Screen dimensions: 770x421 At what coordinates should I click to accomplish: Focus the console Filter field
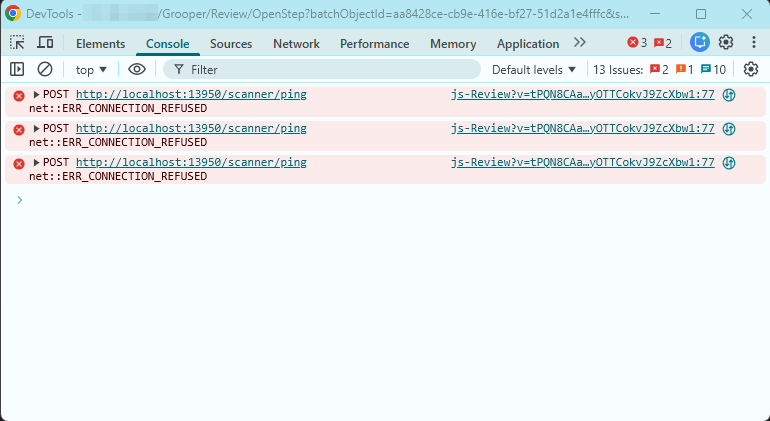point(322,69)
